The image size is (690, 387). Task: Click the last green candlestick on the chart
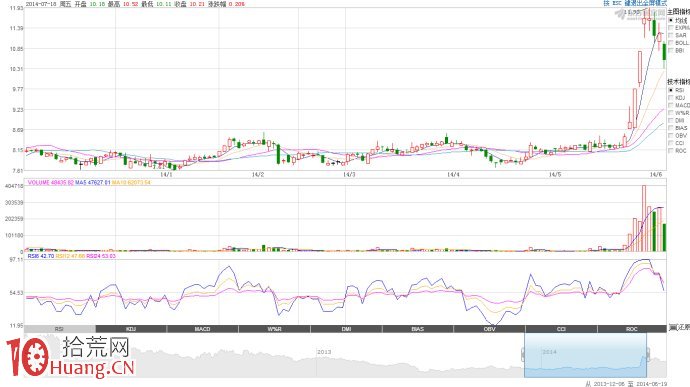(664, 52)
